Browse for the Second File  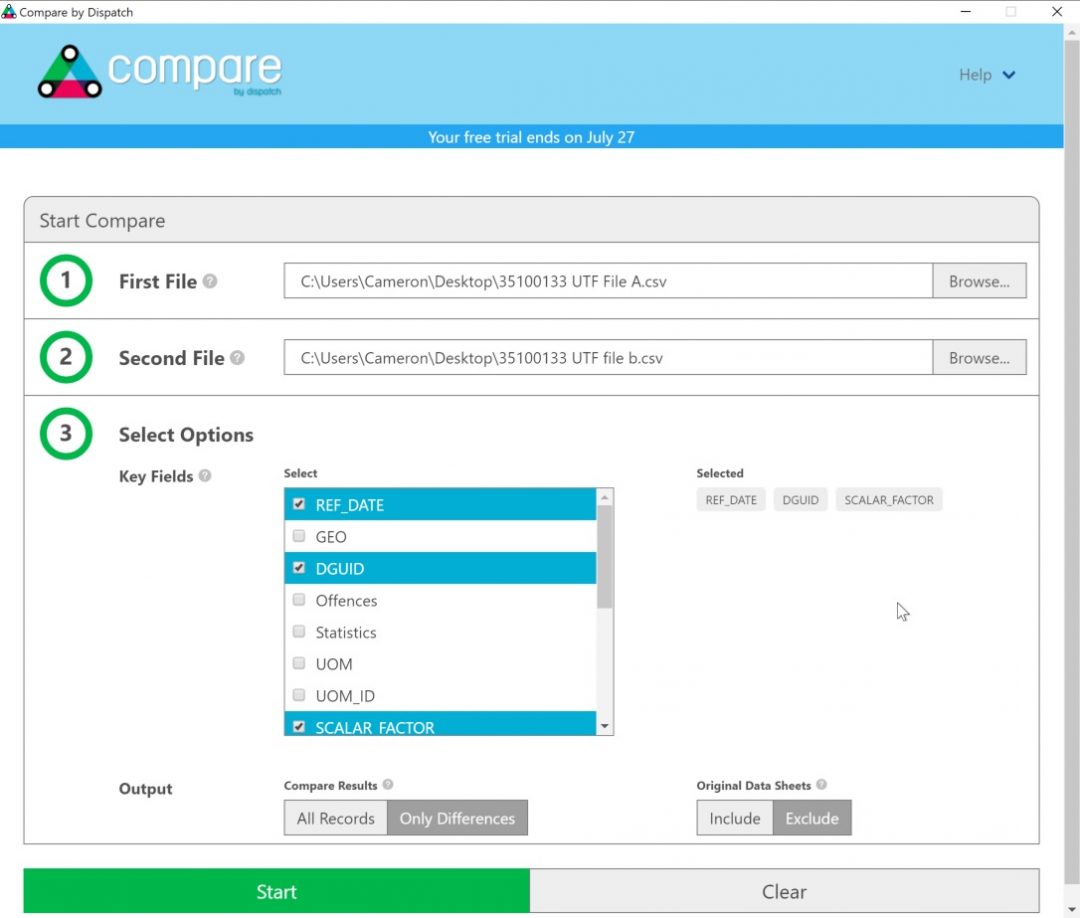(980, 357)
